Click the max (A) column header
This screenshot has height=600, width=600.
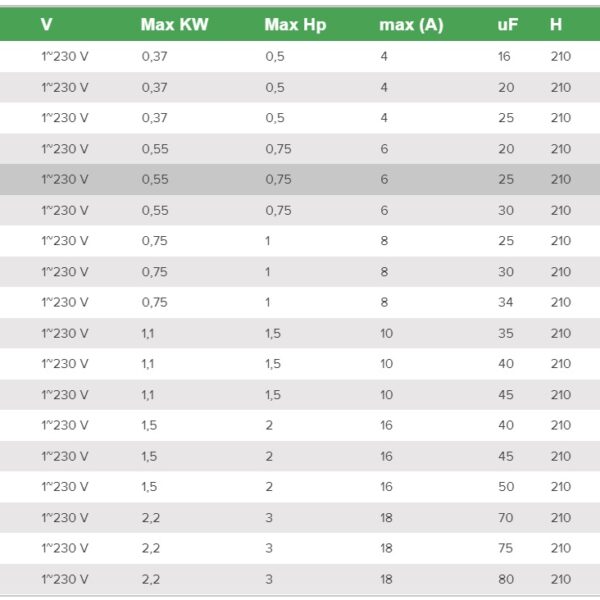[411, 25]
